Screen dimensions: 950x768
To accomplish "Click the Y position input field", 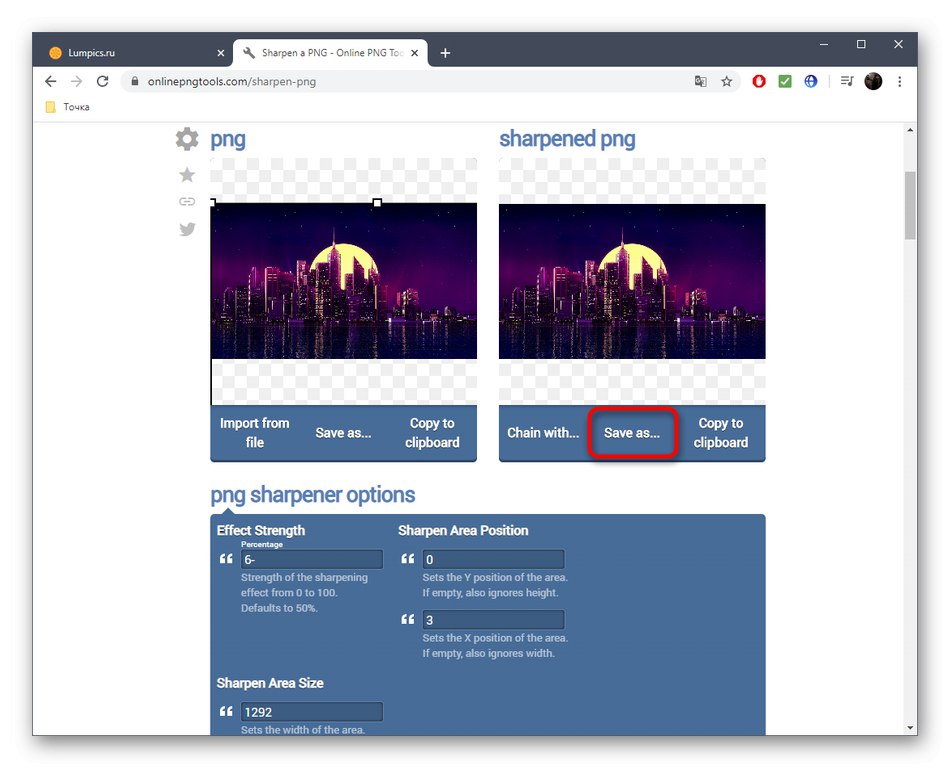I will 493,559.
